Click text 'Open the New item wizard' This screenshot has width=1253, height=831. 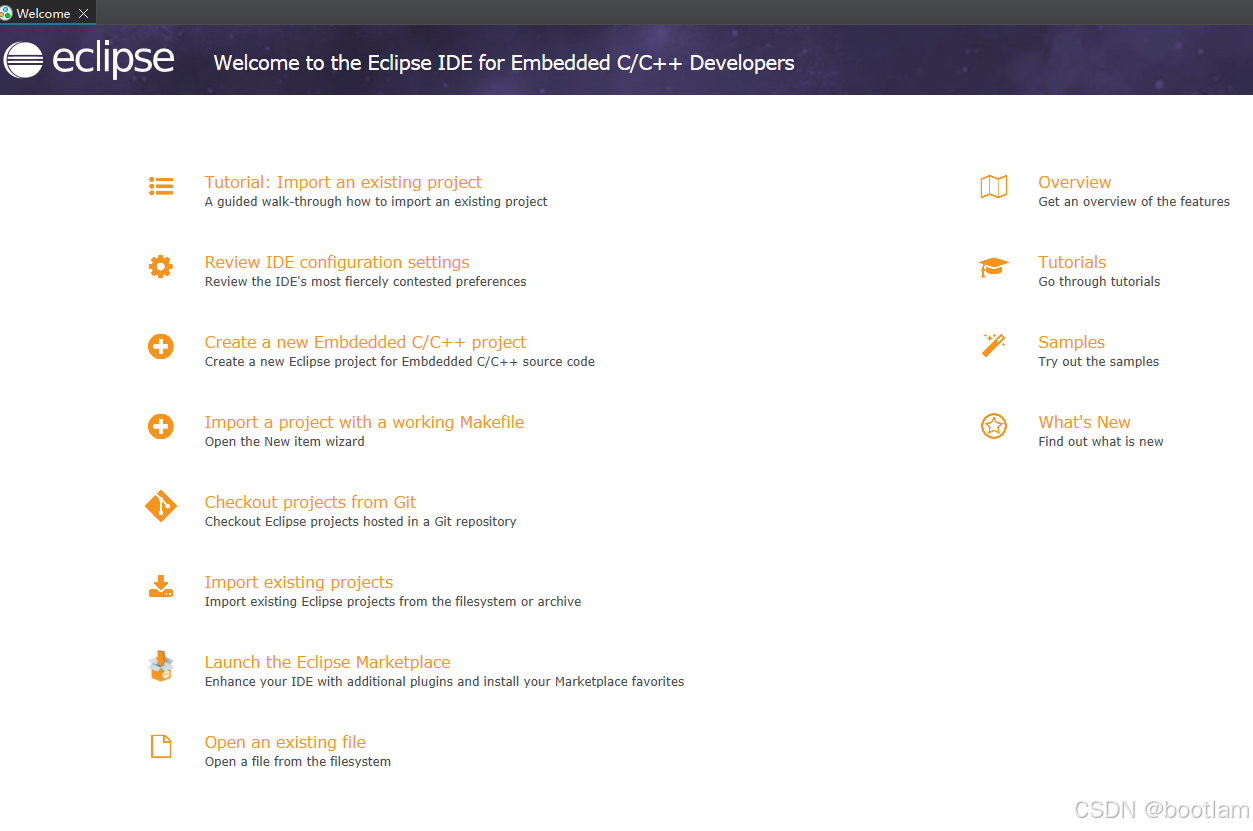coord(285,441)
